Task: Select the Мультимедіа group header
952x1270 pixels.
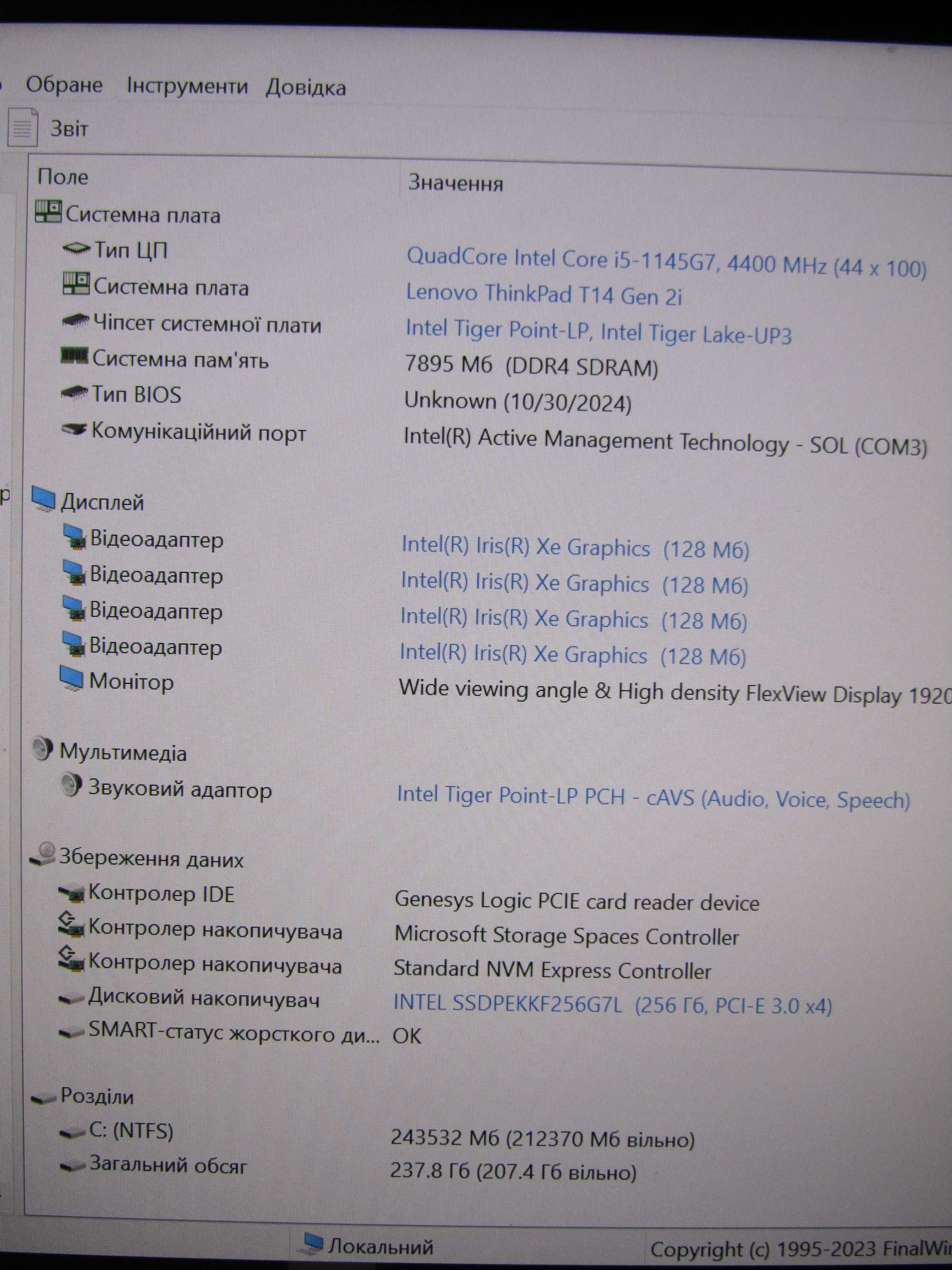Action: point(123,753)
